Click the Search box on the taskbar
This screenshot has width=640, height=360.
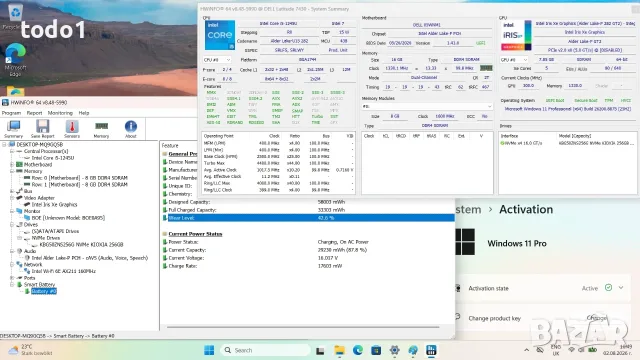coord(265,350)
